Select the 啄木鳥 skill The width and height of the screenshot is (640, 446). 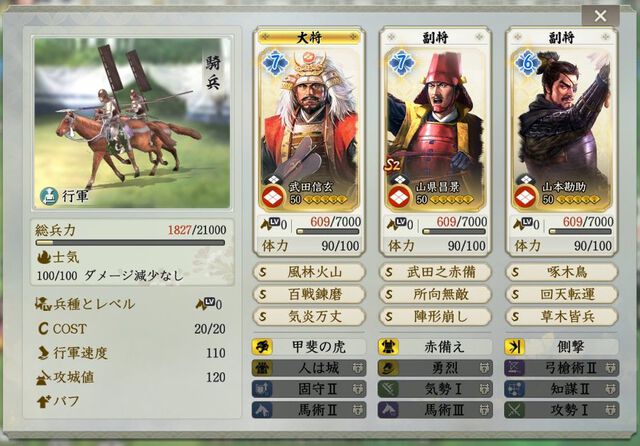(562, 272)
